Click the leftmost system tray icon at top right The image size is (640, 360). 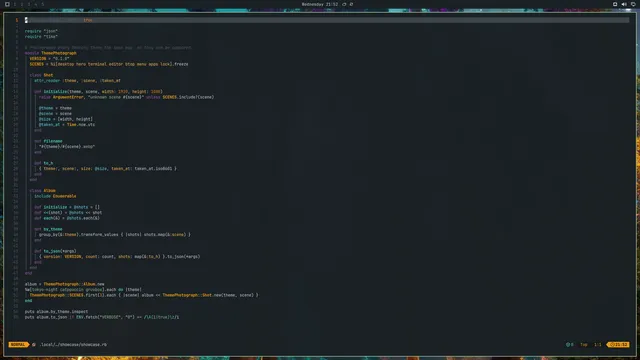615,4
